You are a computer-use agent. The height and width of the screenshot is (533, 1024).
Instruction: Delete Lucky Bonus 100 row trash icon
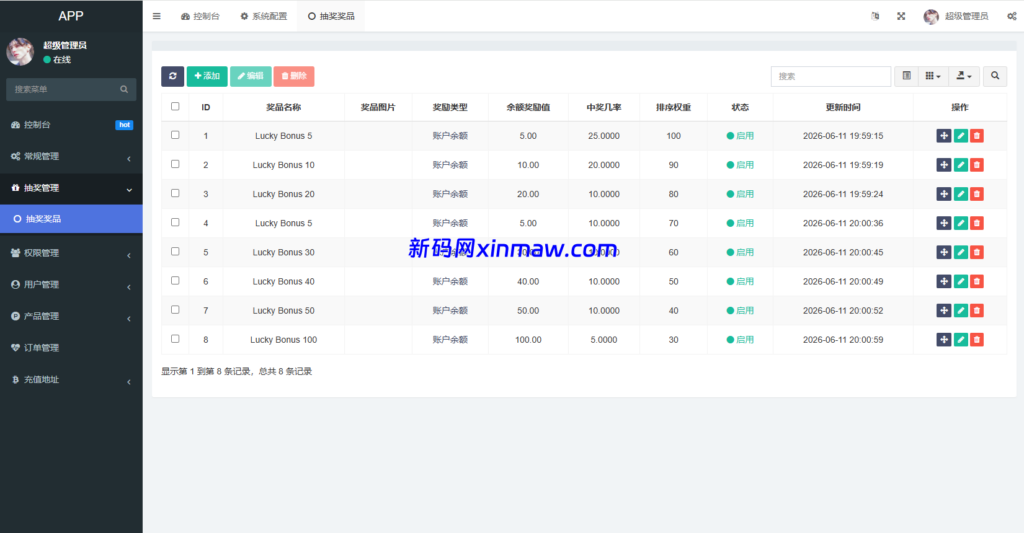pos(977,340)
